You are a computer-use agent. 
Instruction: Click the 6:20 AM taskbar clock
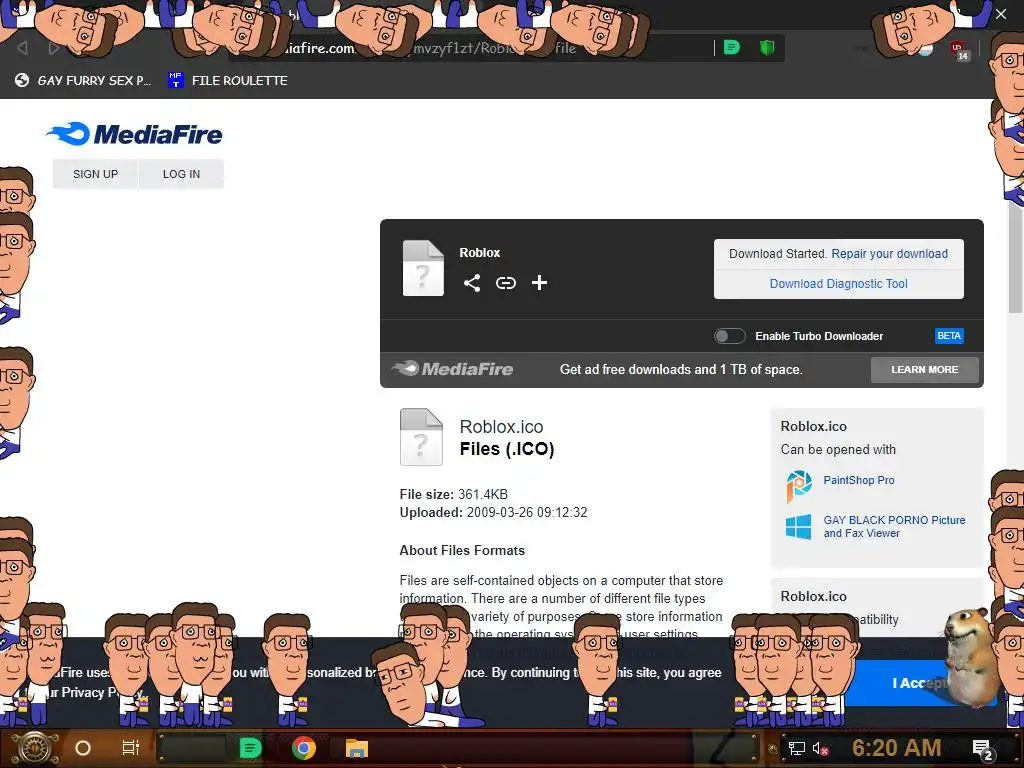897,748
